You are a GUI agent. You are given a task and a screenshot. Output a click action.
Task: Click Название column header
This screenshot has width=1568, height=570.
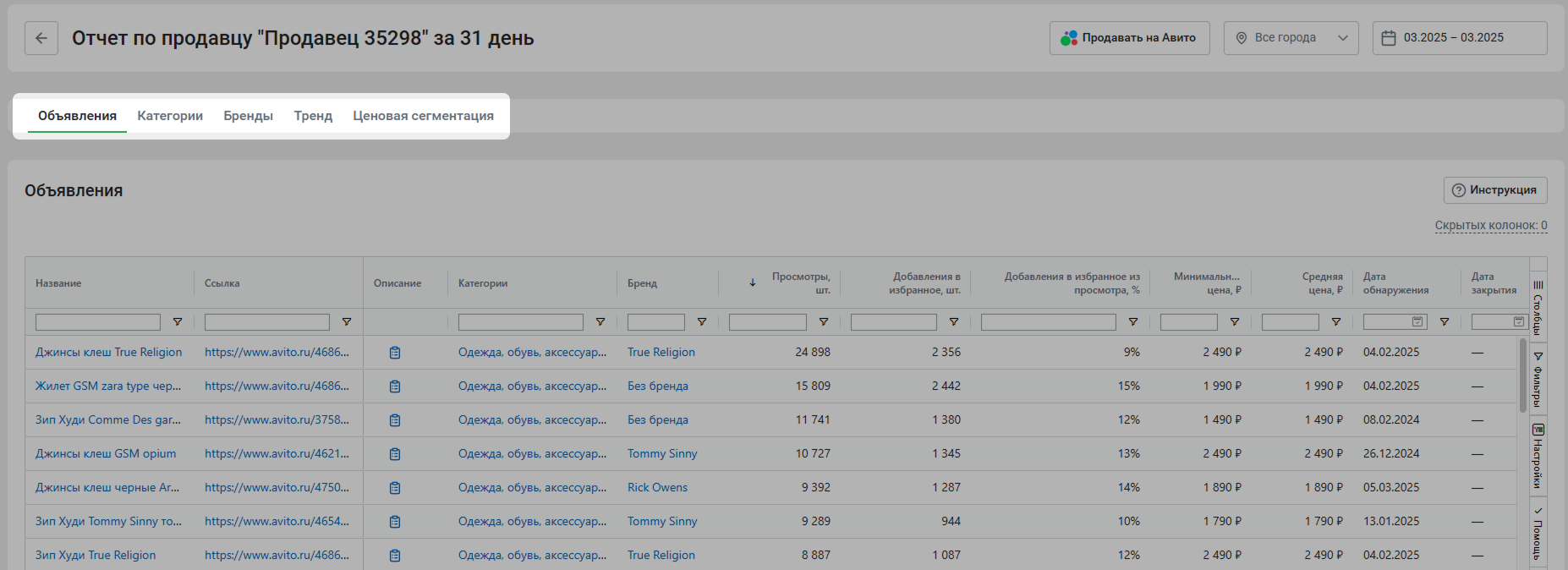[x=58, y=283]
